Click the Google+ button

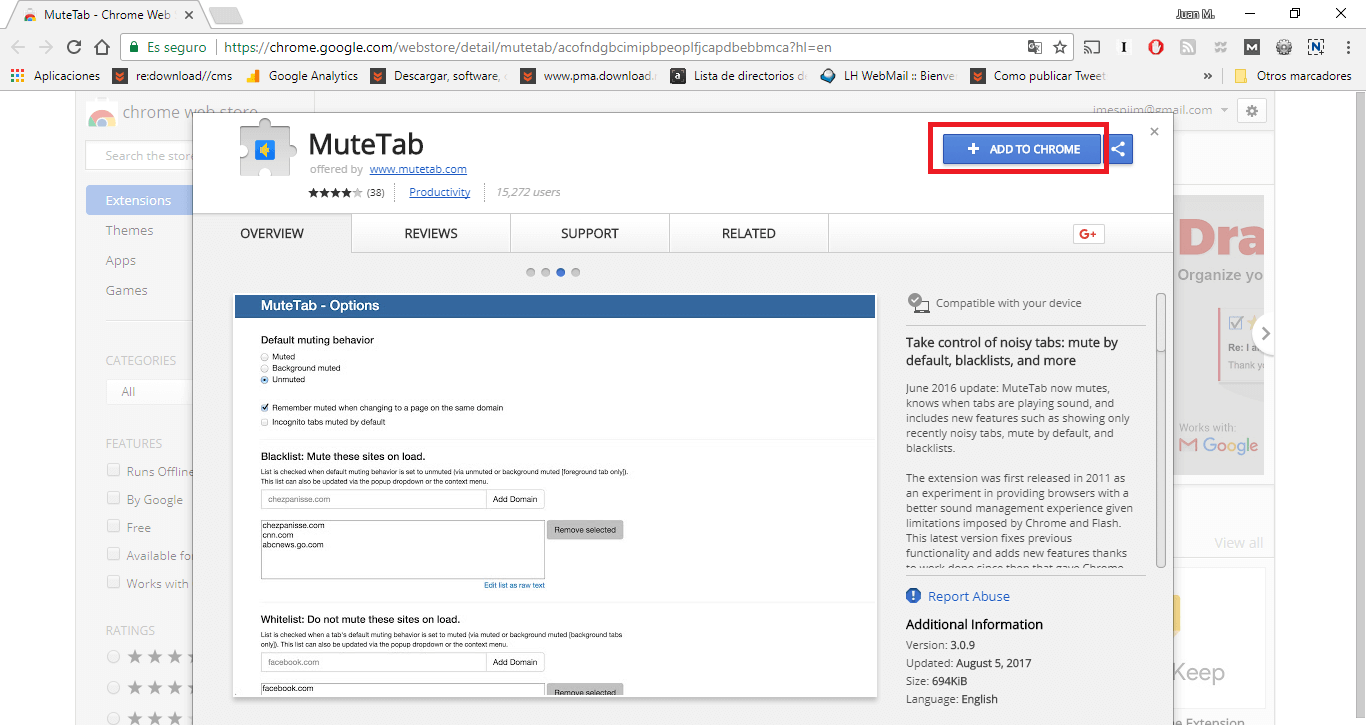click(x=1088, y=234)
